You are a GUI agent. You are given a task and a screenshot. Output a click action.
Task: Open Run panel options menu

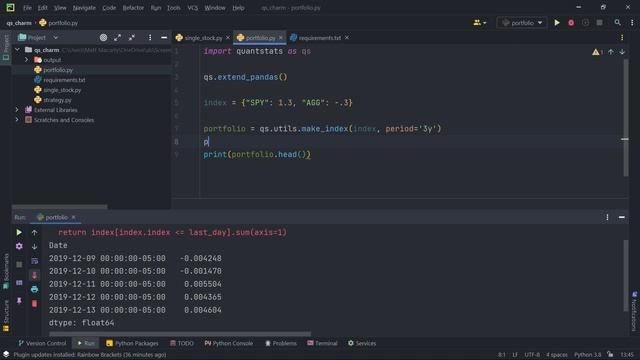pos(607,217)
